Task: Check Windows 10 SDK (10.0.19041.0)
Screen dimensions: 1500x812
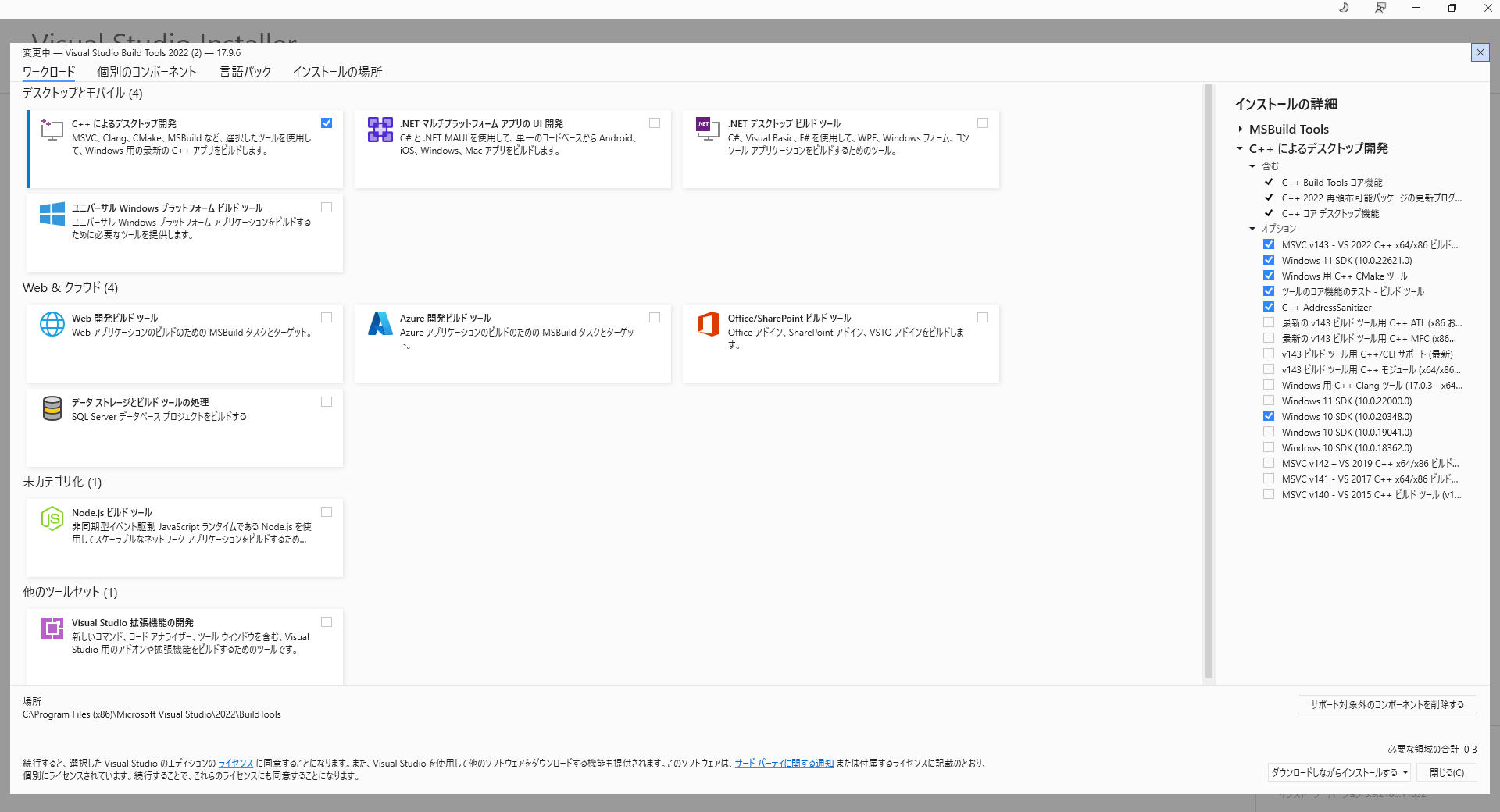Action: tap(1269, 432)
